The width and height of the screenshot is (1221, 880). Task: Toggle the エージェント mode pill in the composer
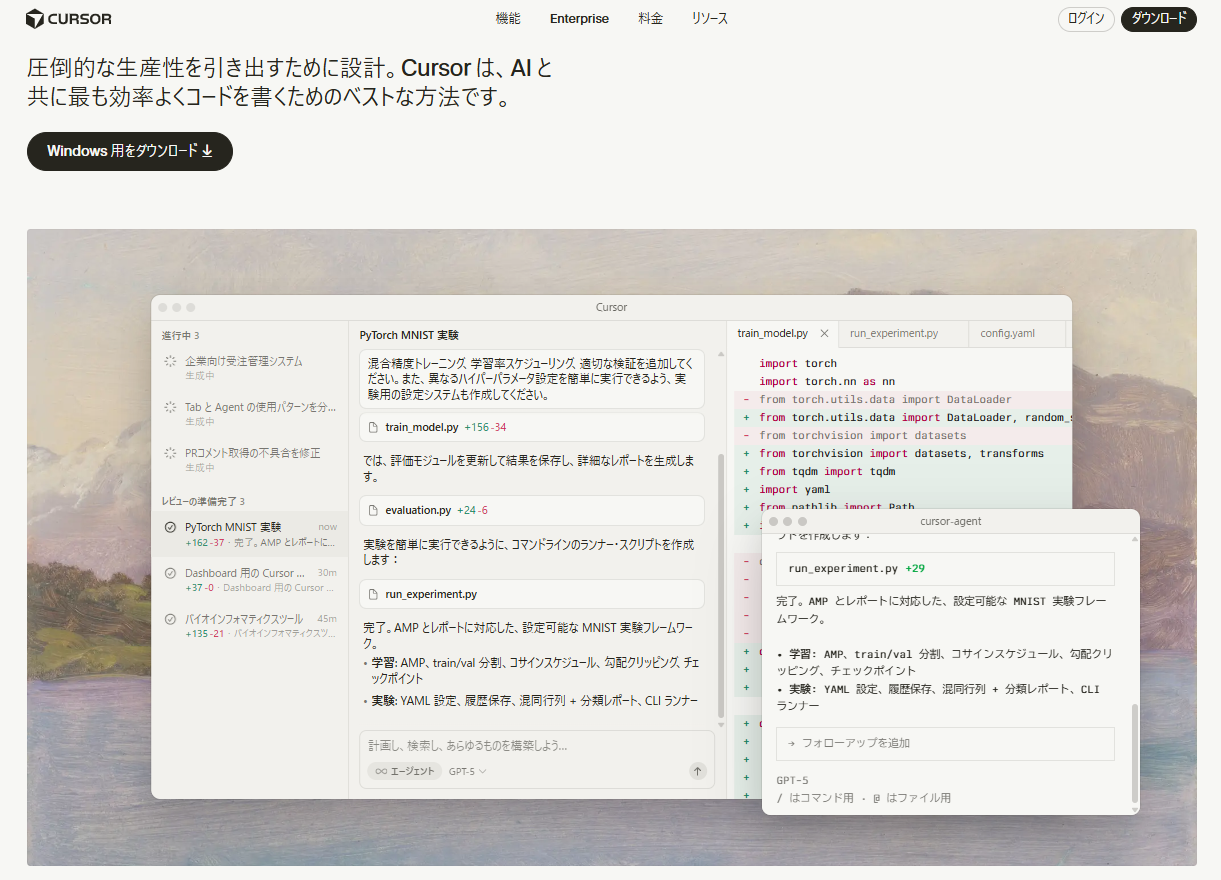point(404,771)
